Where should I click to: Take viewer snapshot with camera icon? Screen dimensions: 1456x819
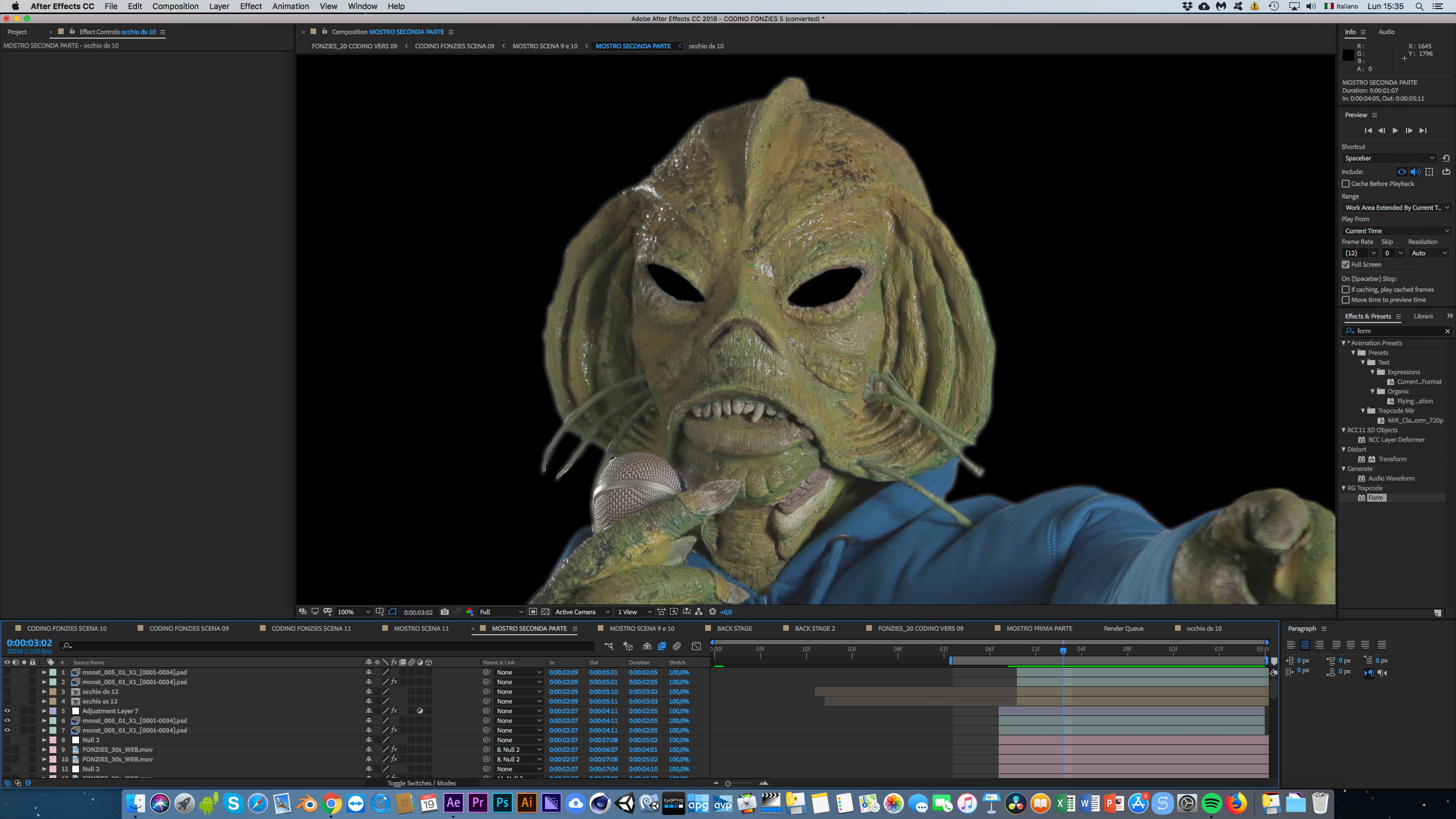tap(445, 612)
